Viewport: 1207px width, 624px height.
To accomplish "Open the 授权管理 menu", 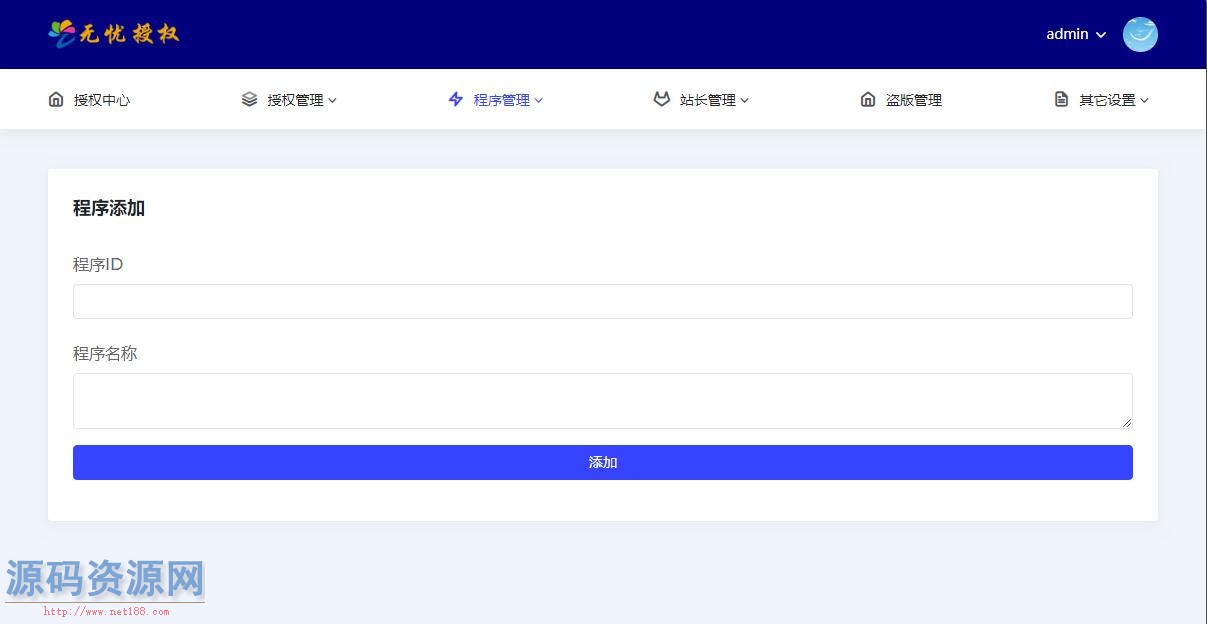I will (295, 100).
